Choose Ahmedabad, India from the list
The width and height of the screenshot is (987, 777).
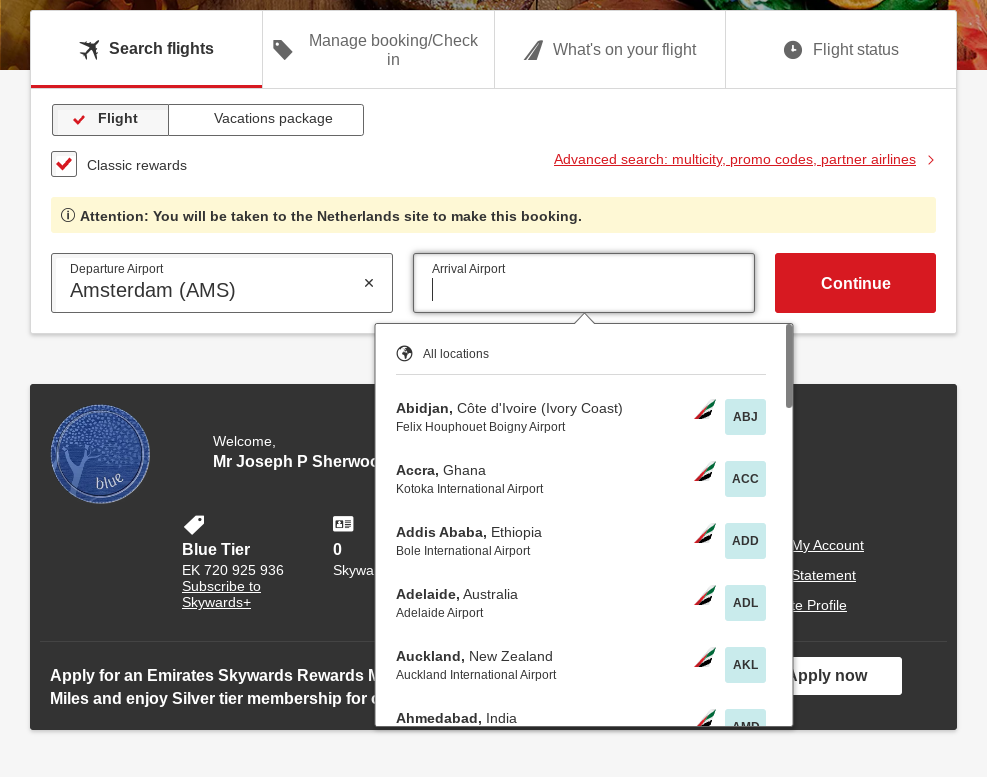[x=580, y=717]
